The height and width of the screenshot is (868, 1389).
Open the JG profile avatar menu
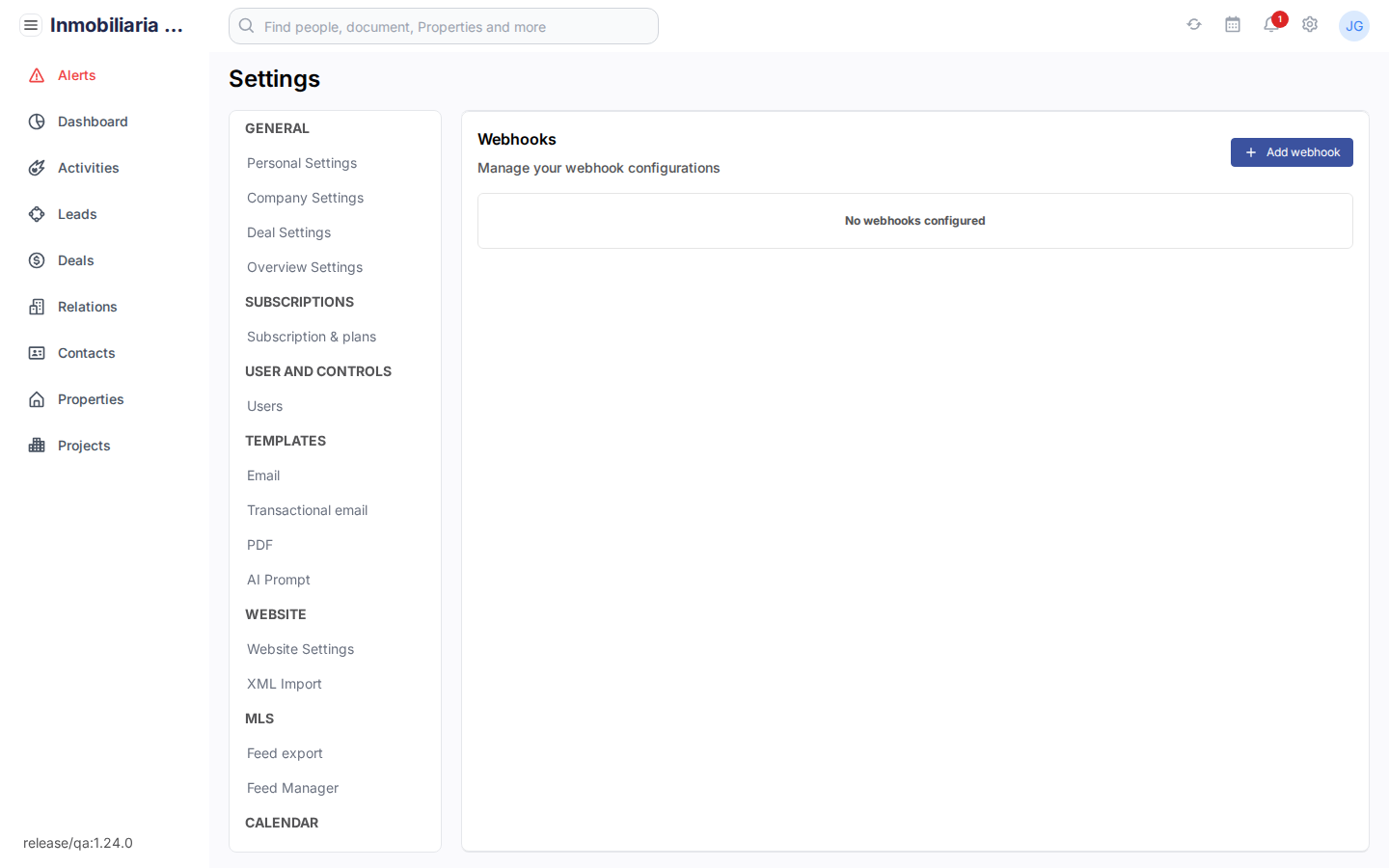(1354, 26)
